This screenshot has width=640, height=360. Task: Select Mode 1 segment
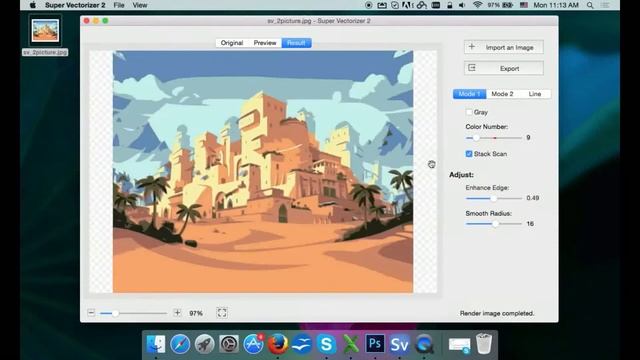click(x=469, y=94)
